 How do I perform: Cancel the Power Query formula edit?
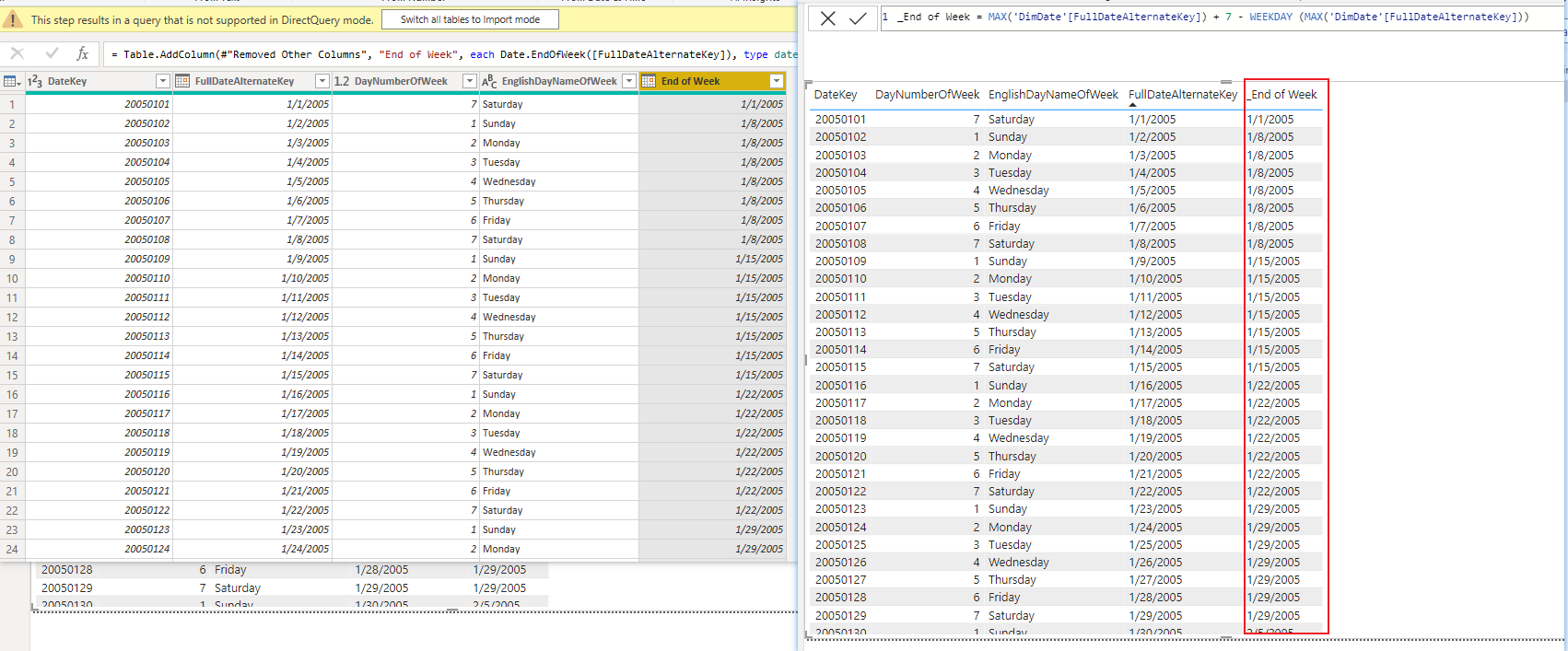(18, 53)
